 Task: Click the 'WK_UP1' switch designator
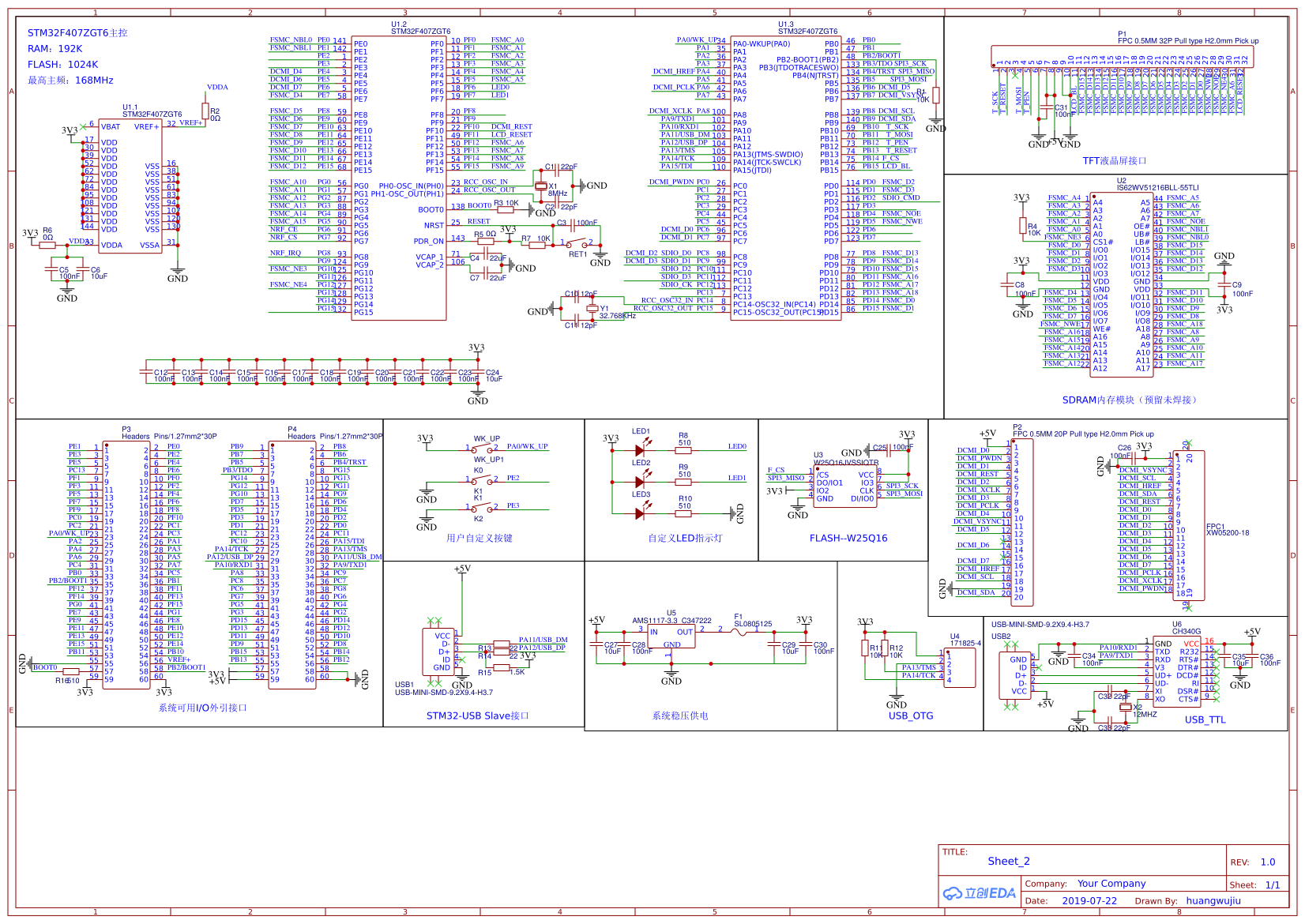coord(488,459)
